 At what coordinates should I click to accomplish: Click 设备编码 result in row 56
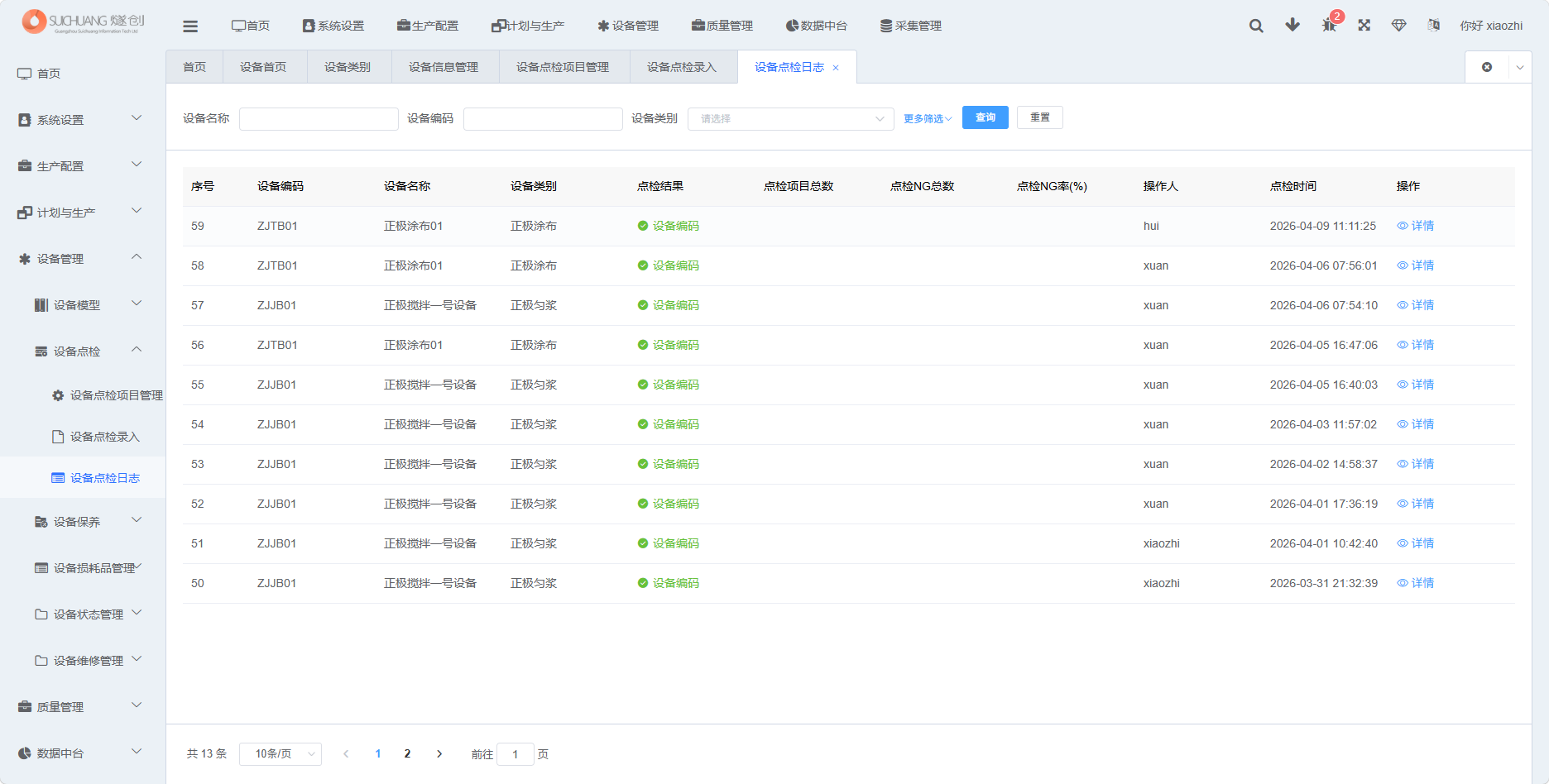click(669, 345)
